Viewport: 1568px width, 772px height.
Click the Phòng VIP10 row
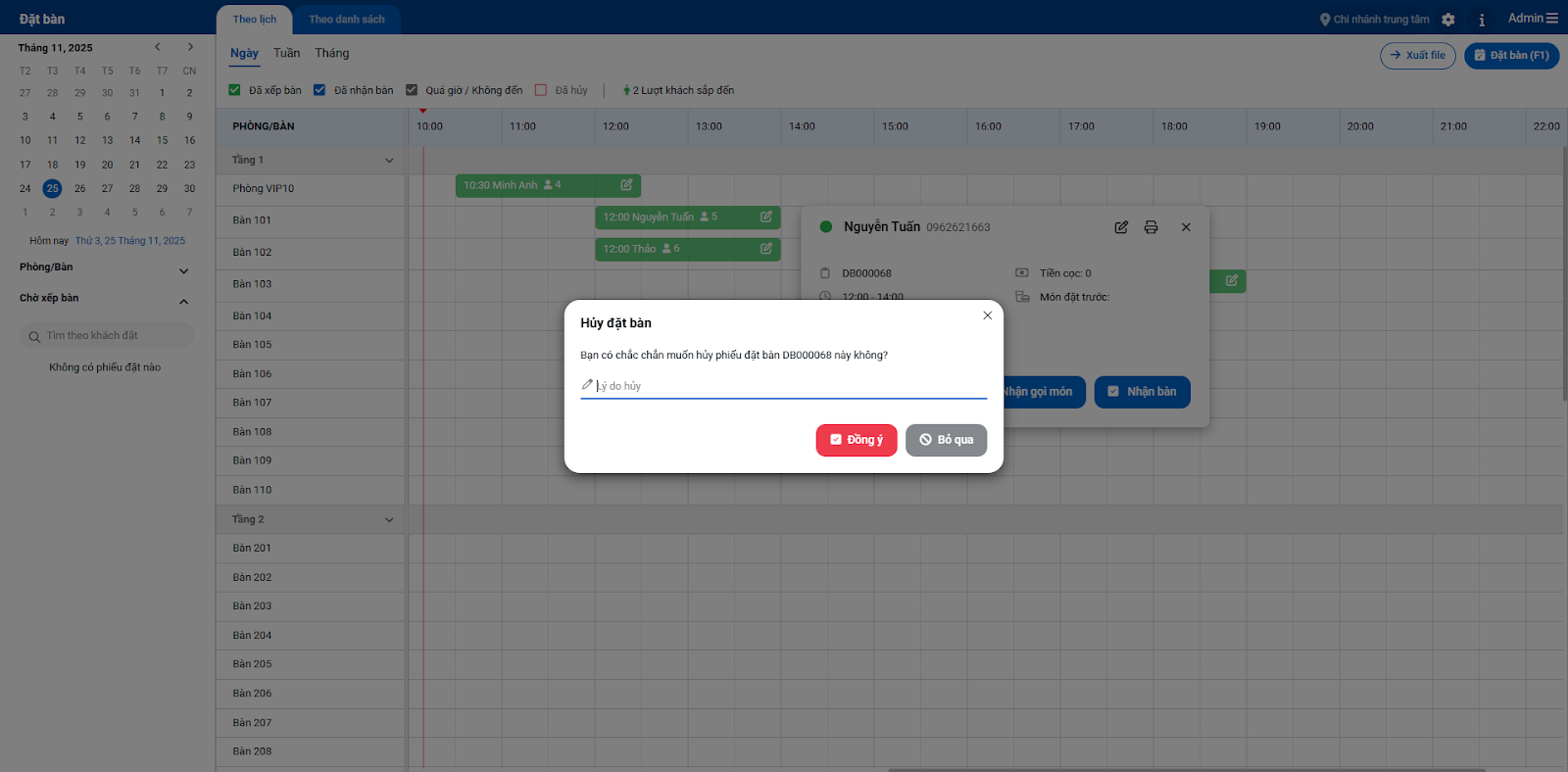point(312,189)
